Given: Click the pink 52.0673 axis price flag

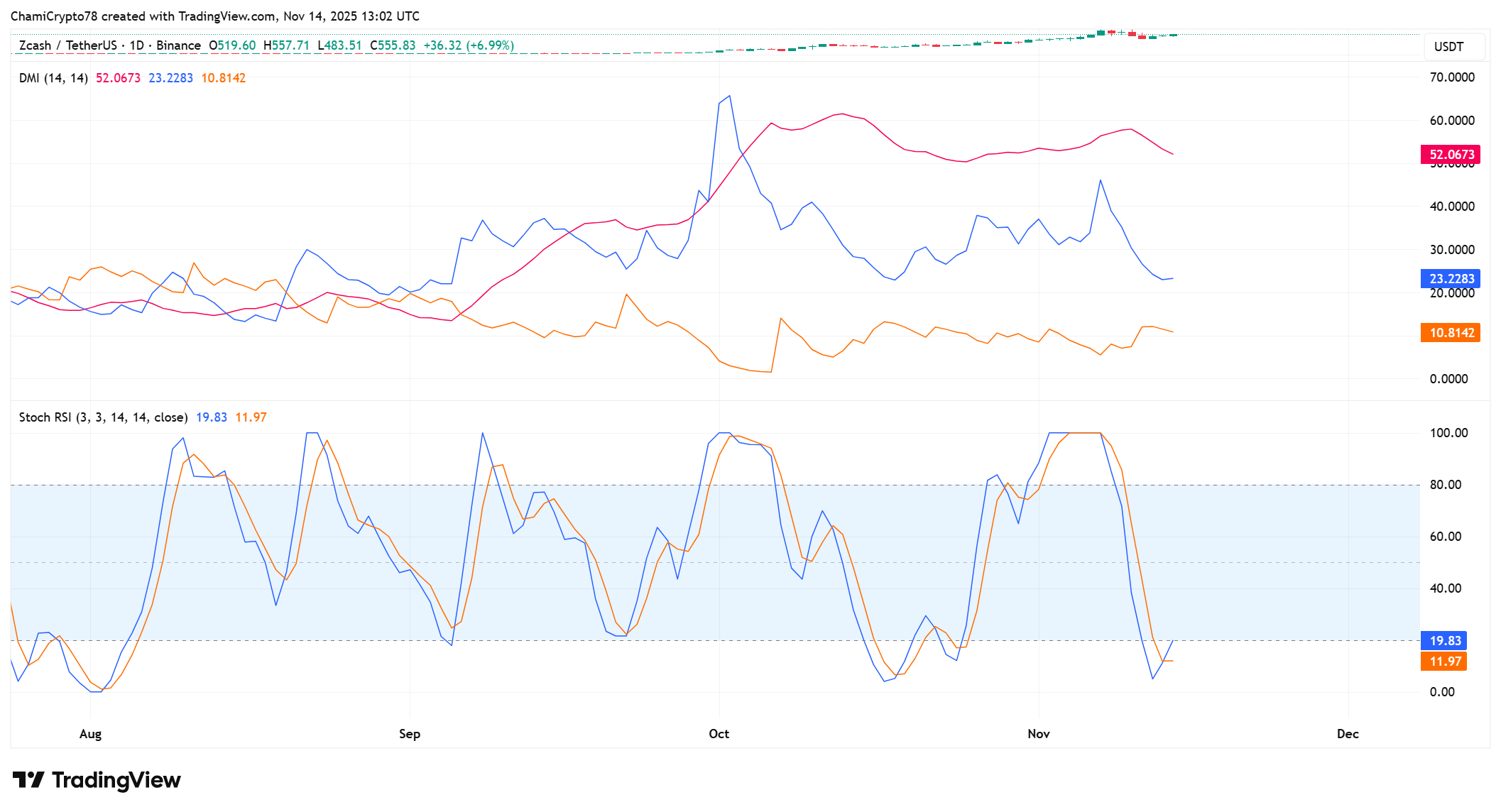Looking at the screenshot, I should tap(1450, 153).
